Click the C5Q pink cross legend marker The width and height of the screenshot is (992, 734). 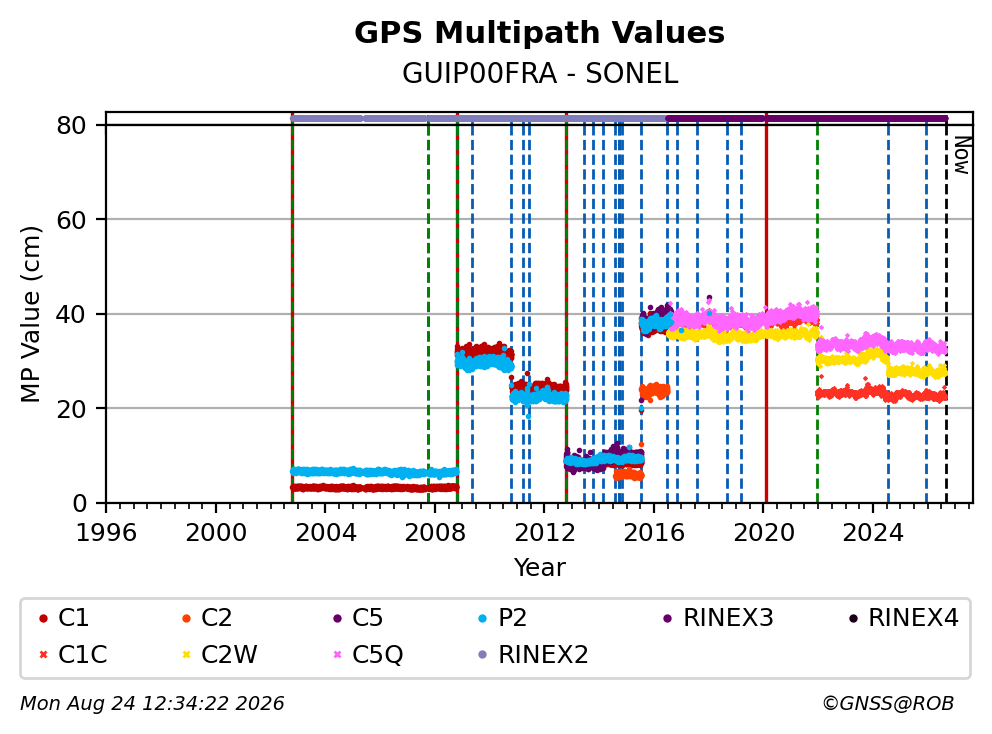[337, 654]
